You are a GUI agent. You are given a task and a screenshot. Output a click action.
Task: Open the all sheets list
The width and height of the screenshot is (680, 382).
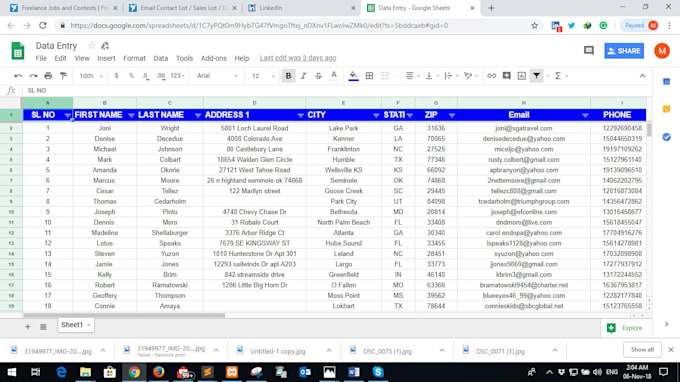coord(43,327)
